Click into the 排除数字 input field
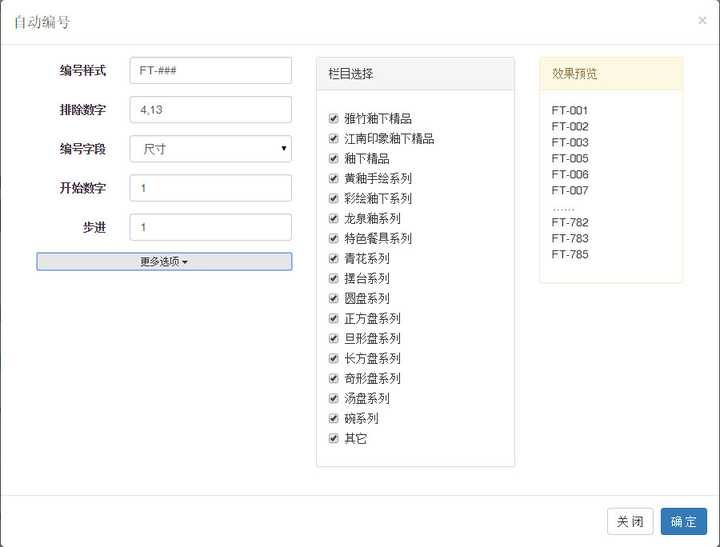Image resolution: width=720 pixels, height=547 pixels. 211,110
